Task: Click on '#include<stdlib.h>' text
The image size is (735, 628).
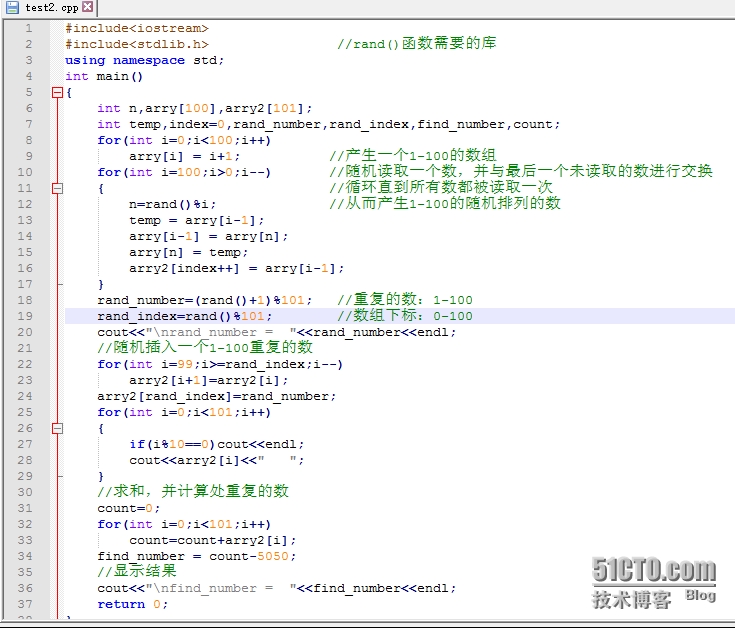Action: click(x=137, y=44)
